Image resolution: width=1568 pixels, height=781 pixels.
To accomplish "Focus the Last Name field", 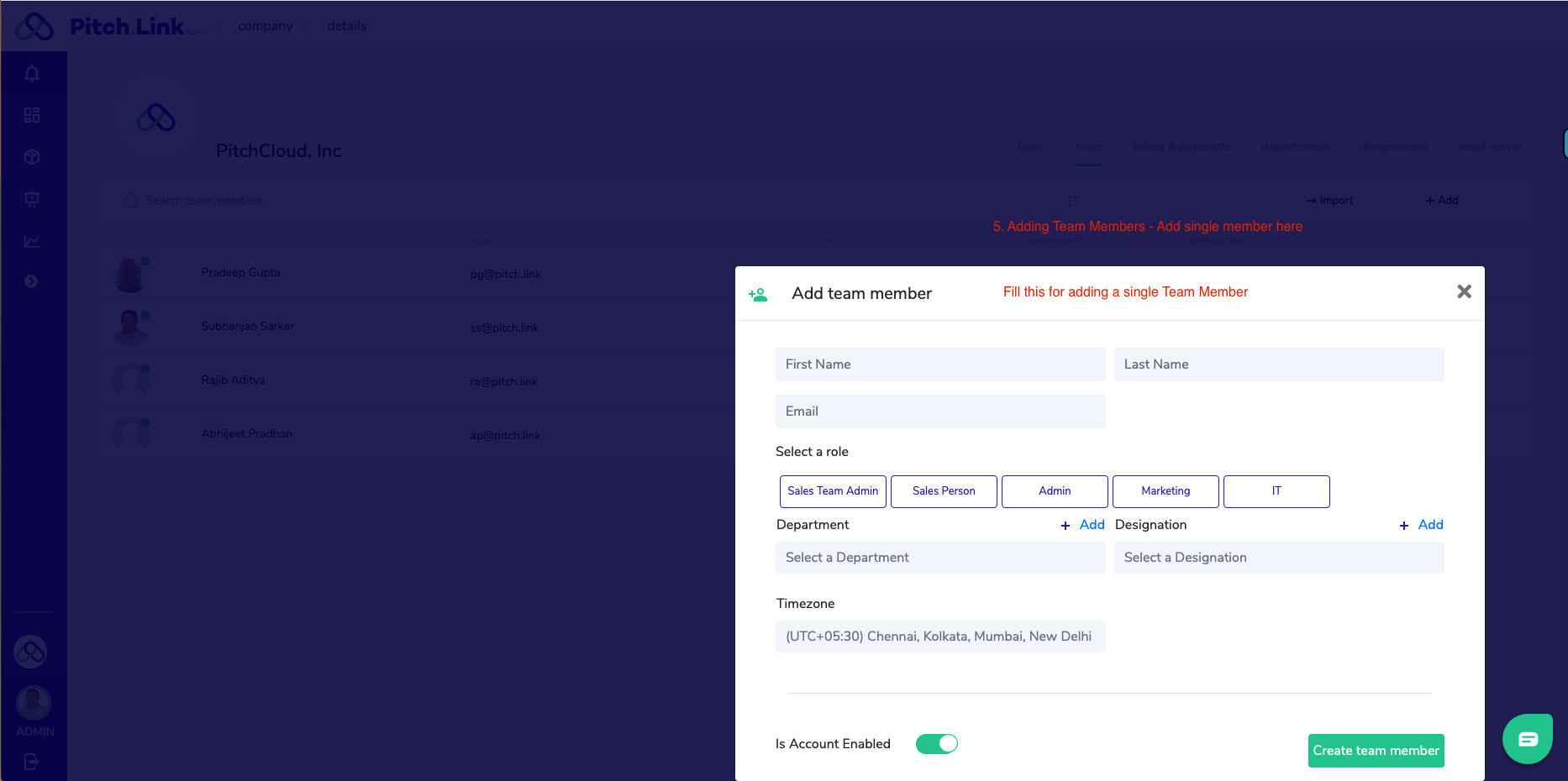I will coord(1279,364).
